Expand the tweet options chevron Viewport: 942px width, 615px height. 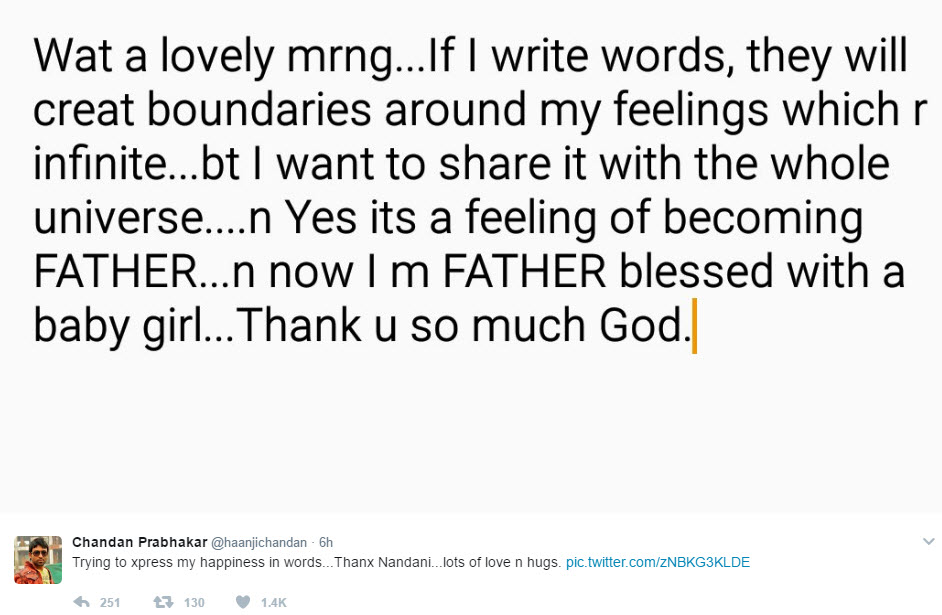pos(927,541)
